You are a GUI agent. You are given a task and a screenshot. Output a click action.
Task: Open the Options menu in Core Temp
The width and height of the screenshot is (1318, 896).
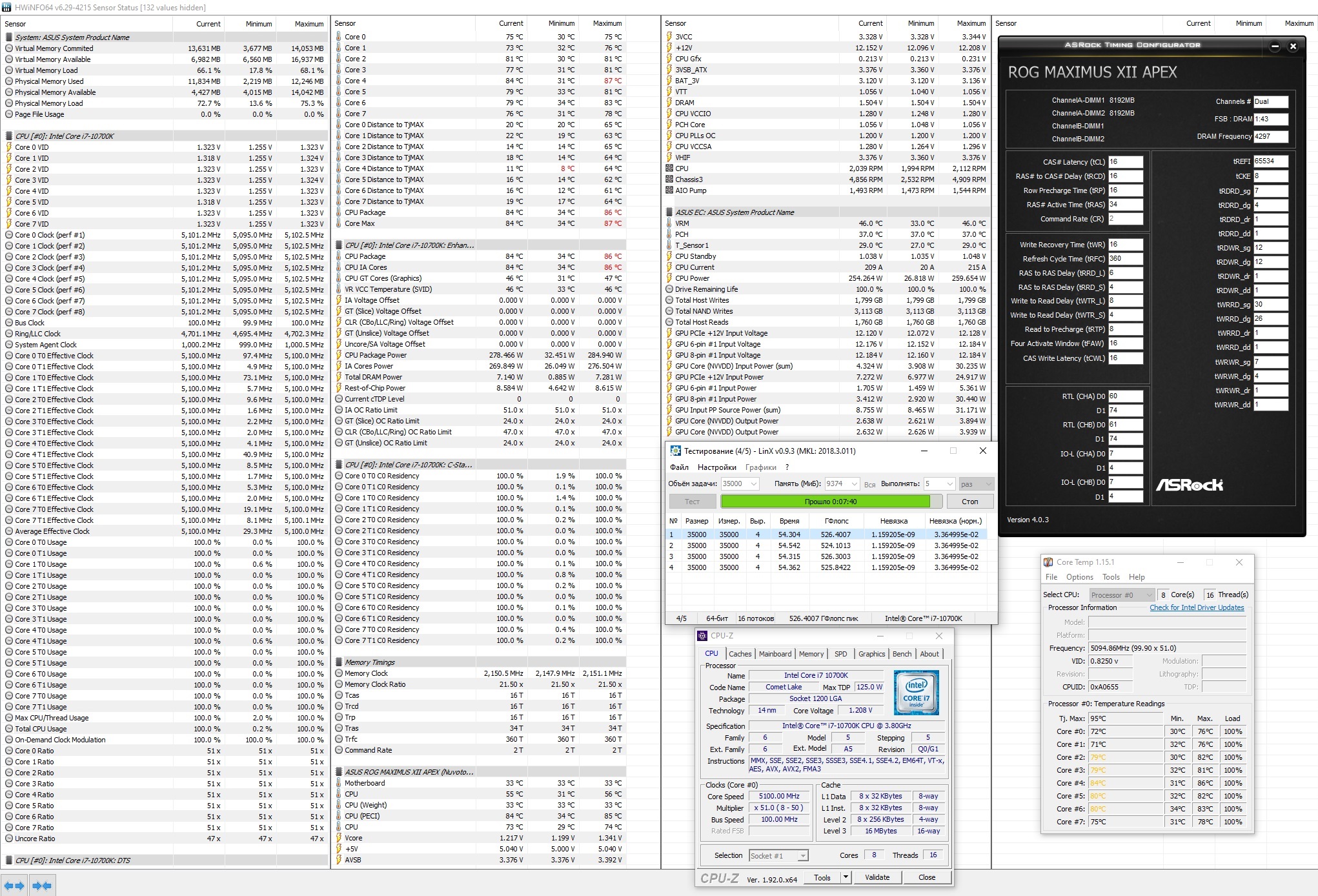[1079, 577]
